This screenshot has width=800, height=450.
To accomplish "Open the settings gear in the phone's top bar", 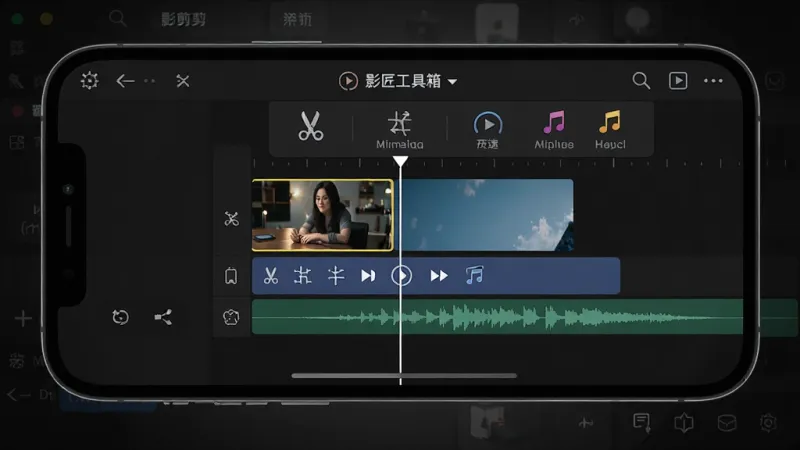I will coord(89,81).
